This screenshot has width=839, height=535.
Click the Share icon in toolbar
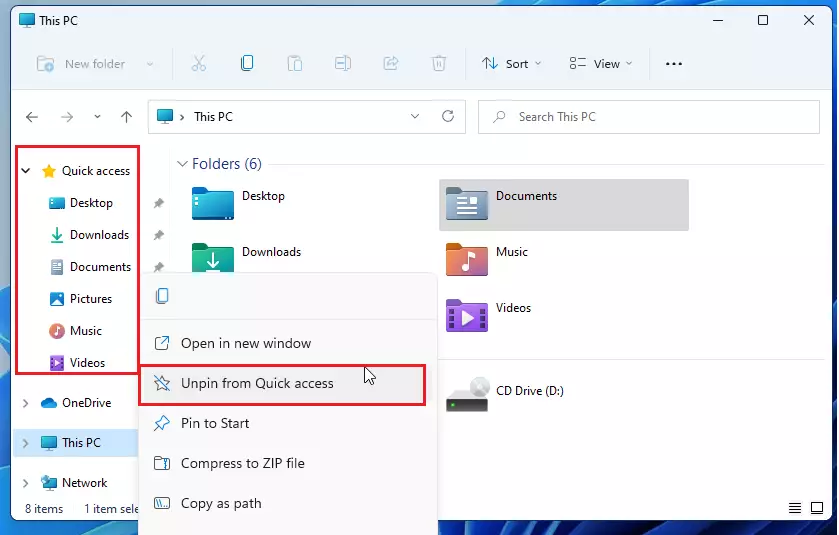[391, 64]
